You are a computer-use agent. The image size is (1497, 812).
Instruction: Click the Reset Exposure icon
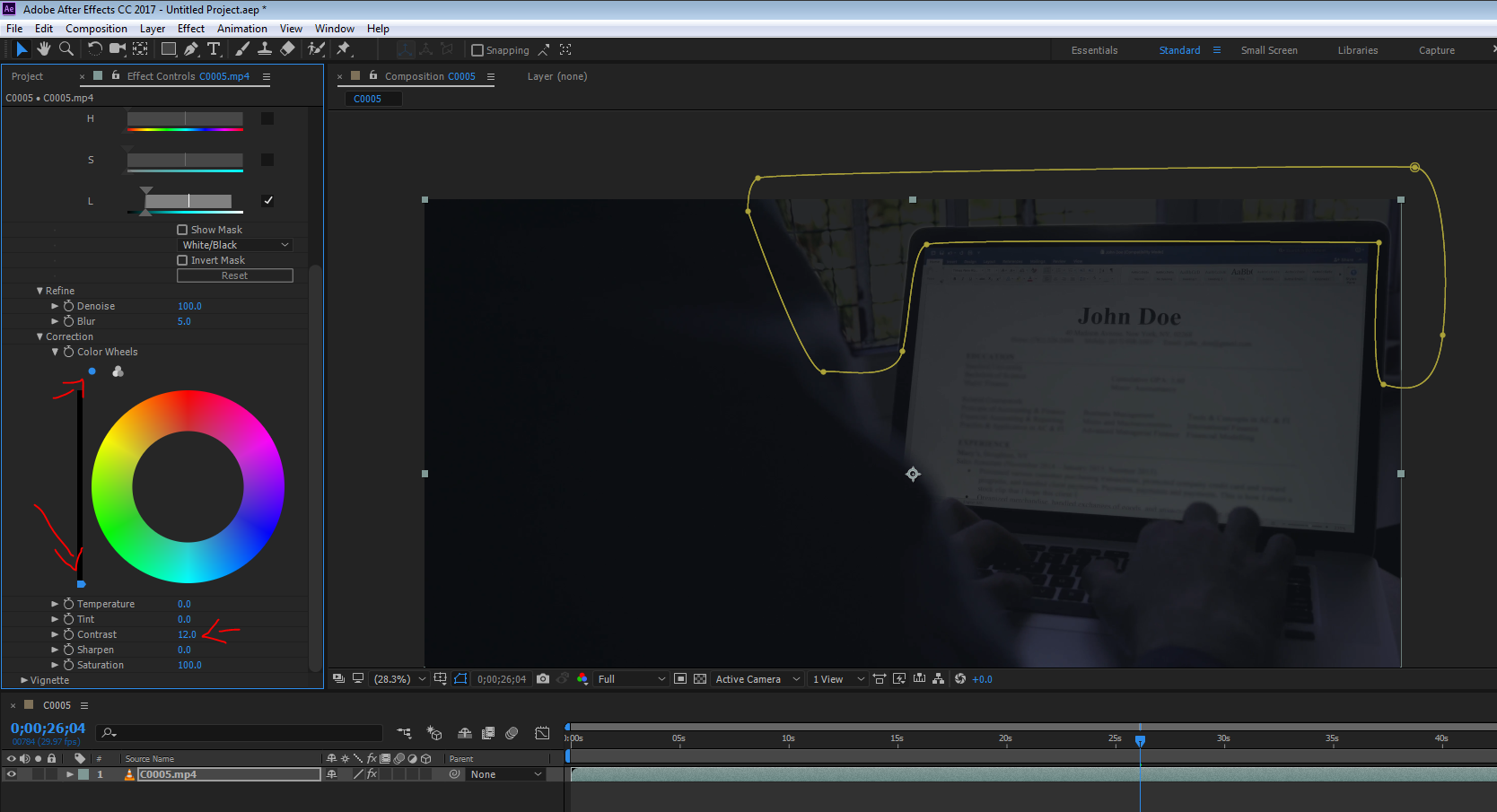[x=960, y=679]
